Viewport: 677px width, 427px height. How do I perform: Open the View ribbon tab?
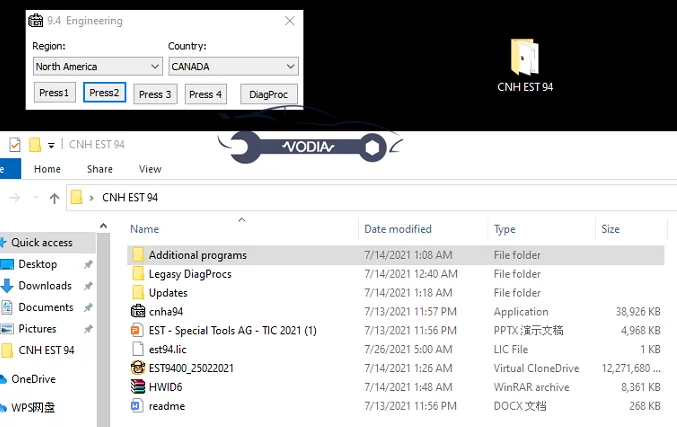coord(150,169)
